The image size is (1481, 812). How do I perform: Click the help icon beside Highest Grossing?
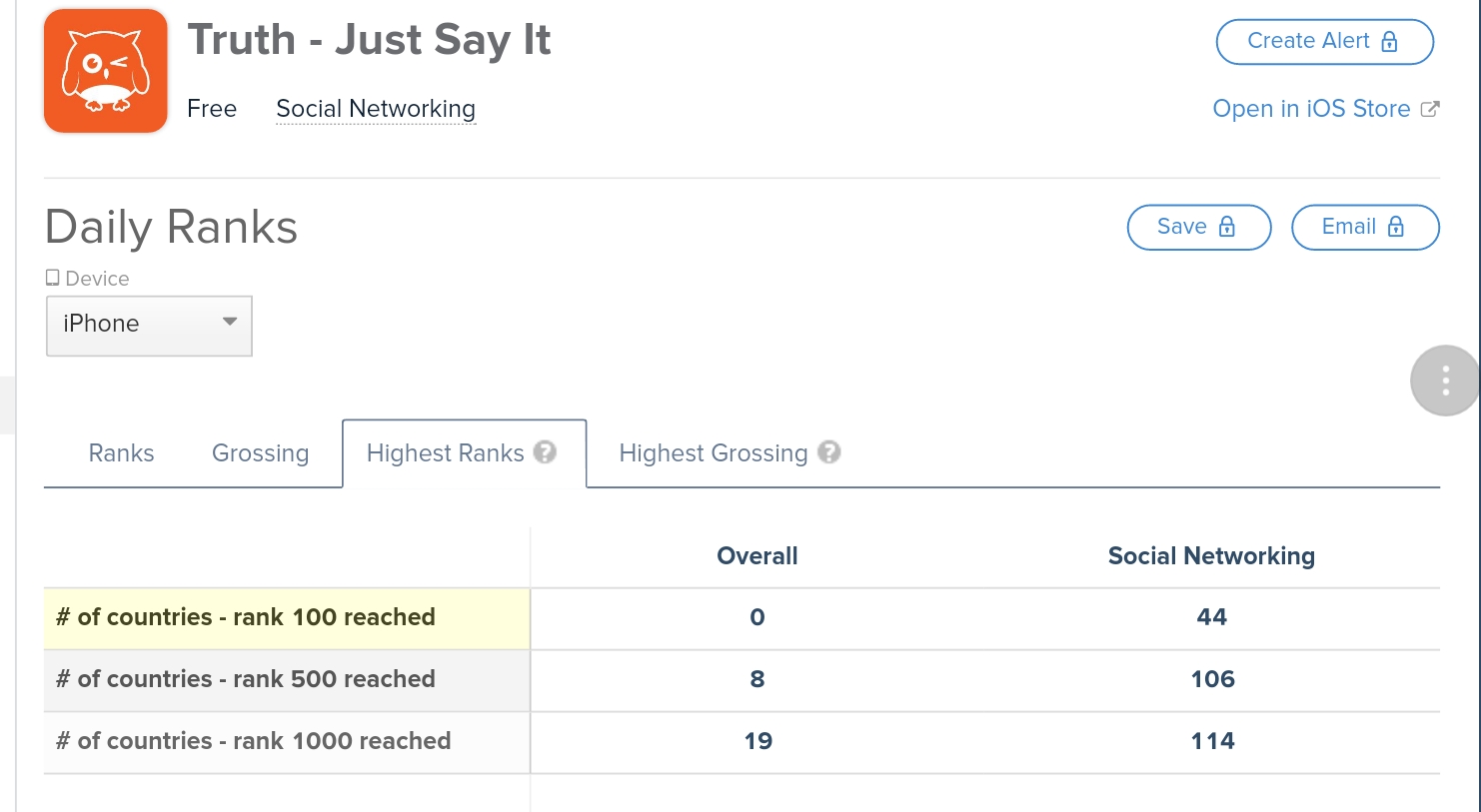pyautogui.click(x=829, y=452)
